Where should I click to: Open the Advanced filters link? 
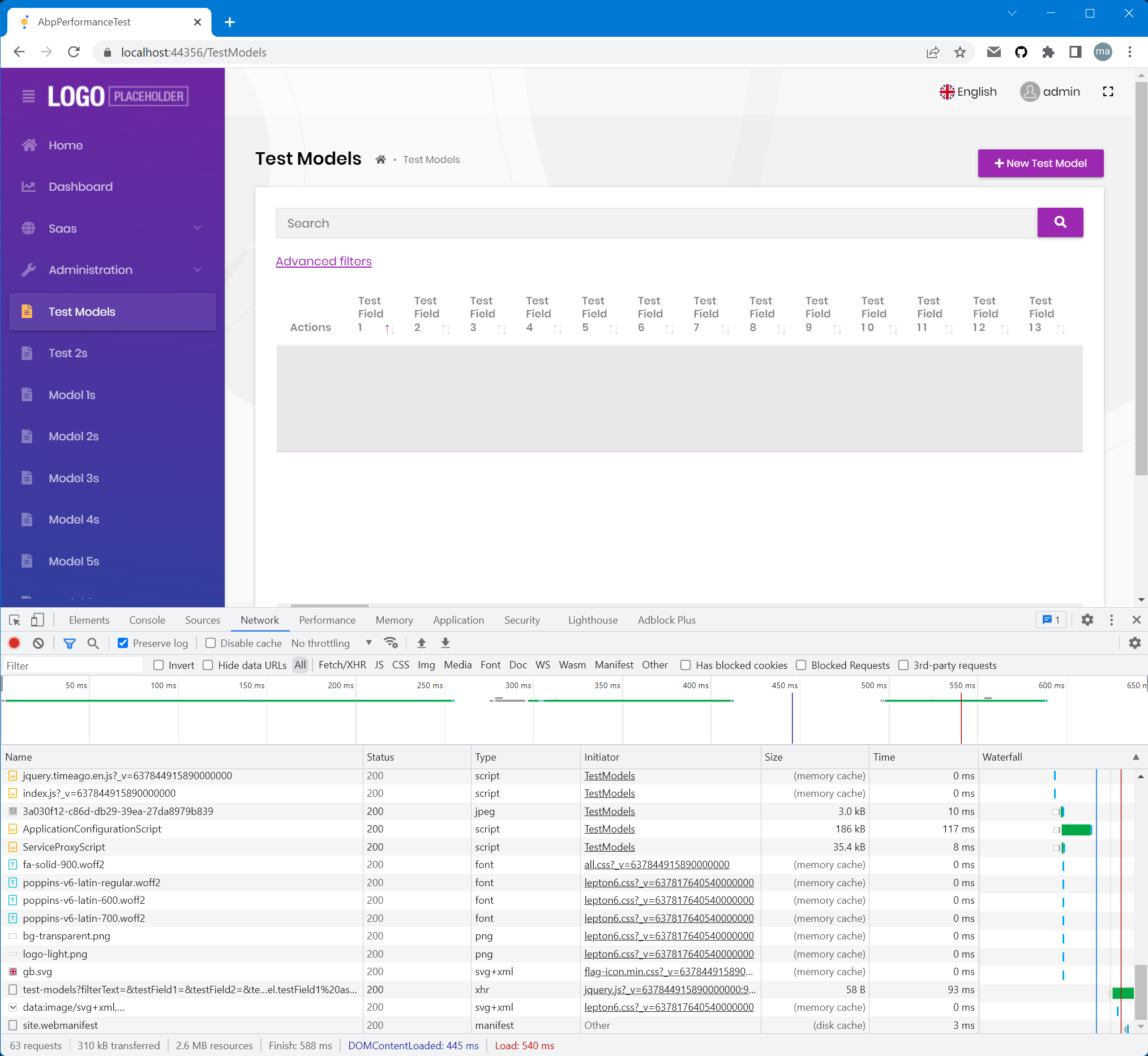324,261
